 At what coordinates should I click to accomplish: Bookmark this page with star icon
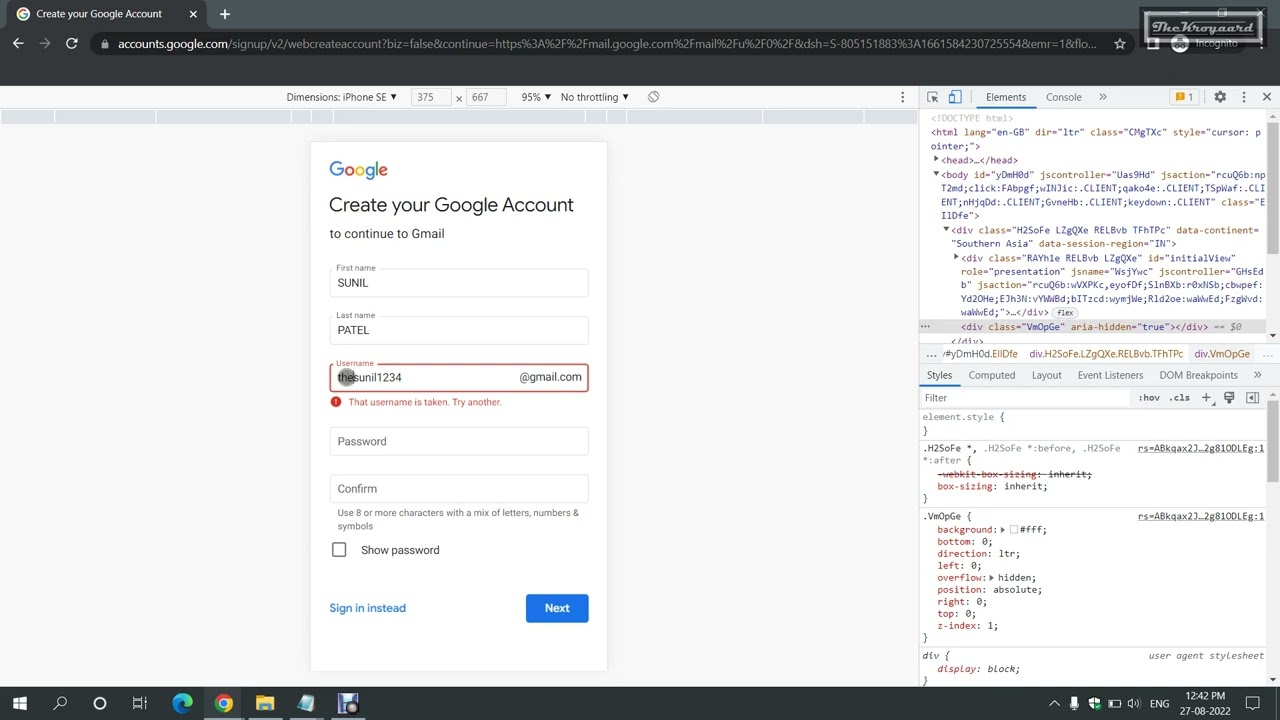click(x=1120, y=43)
